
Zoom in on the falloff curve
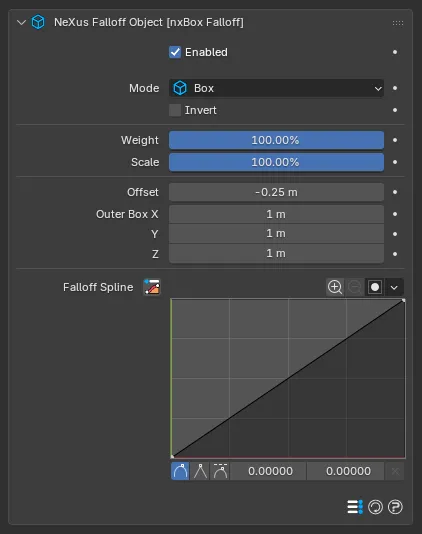point(335,287)
